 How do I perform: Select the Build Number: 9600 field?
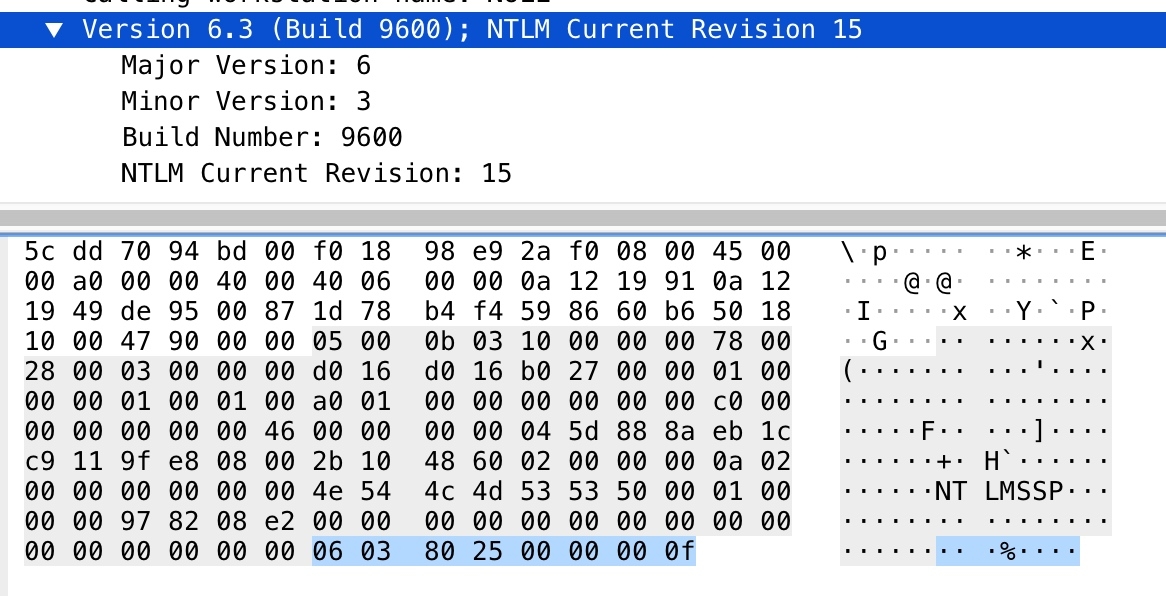261,137
